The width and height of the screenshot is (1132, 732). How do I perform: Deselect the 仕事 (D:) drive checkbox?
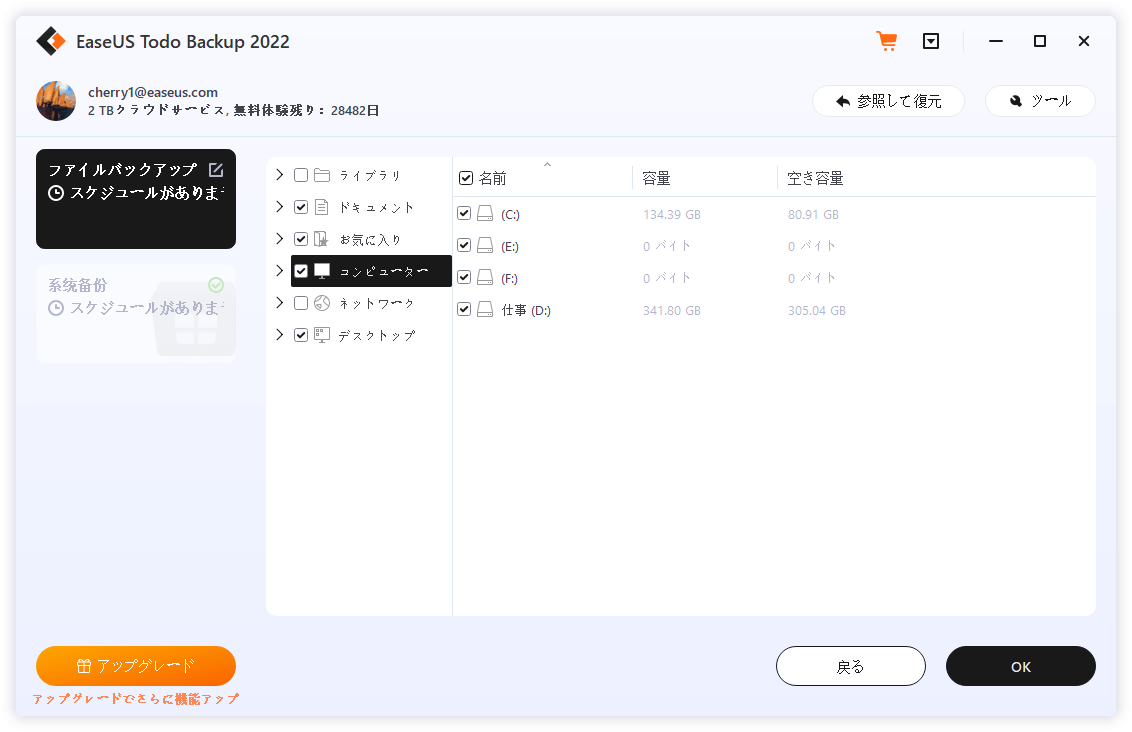tap(464, 309)
